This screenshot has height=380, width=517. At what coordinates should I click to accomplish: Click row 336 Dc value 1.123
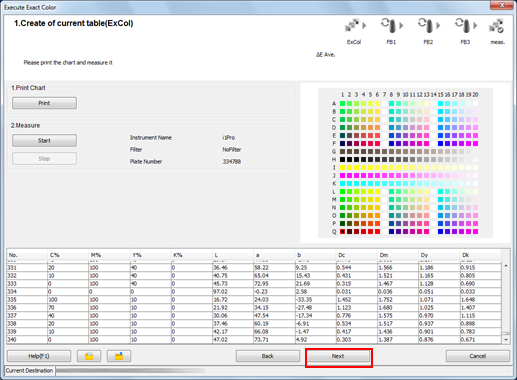[x=344, y=308]
